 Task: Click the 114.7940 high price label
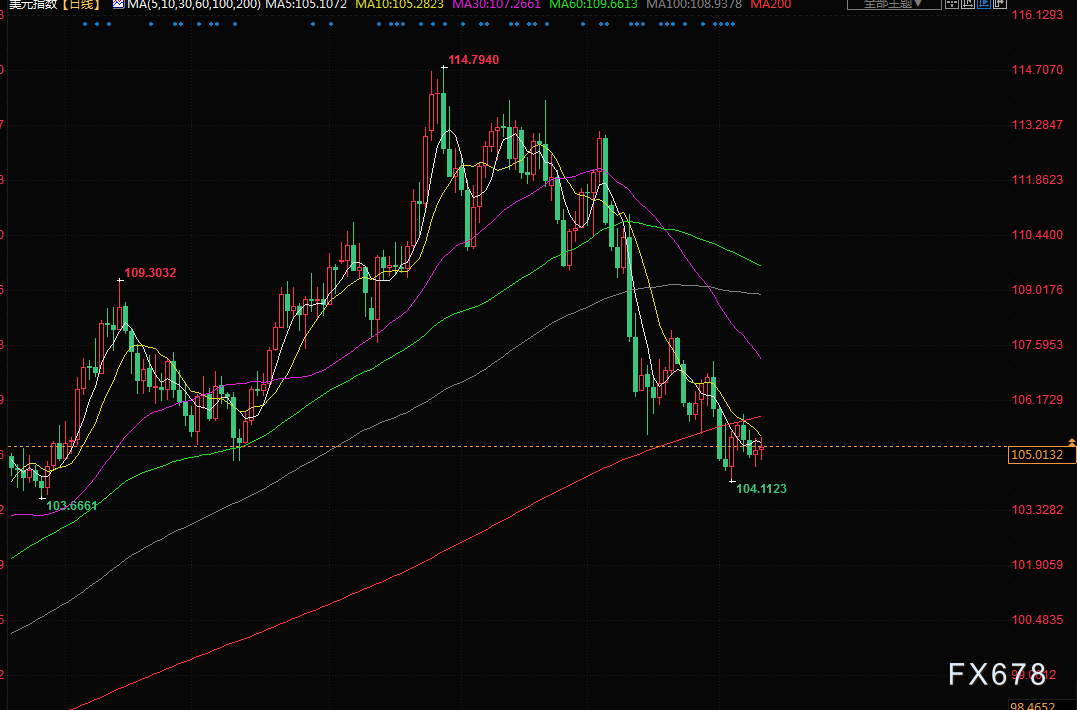[x=473, y=60]
